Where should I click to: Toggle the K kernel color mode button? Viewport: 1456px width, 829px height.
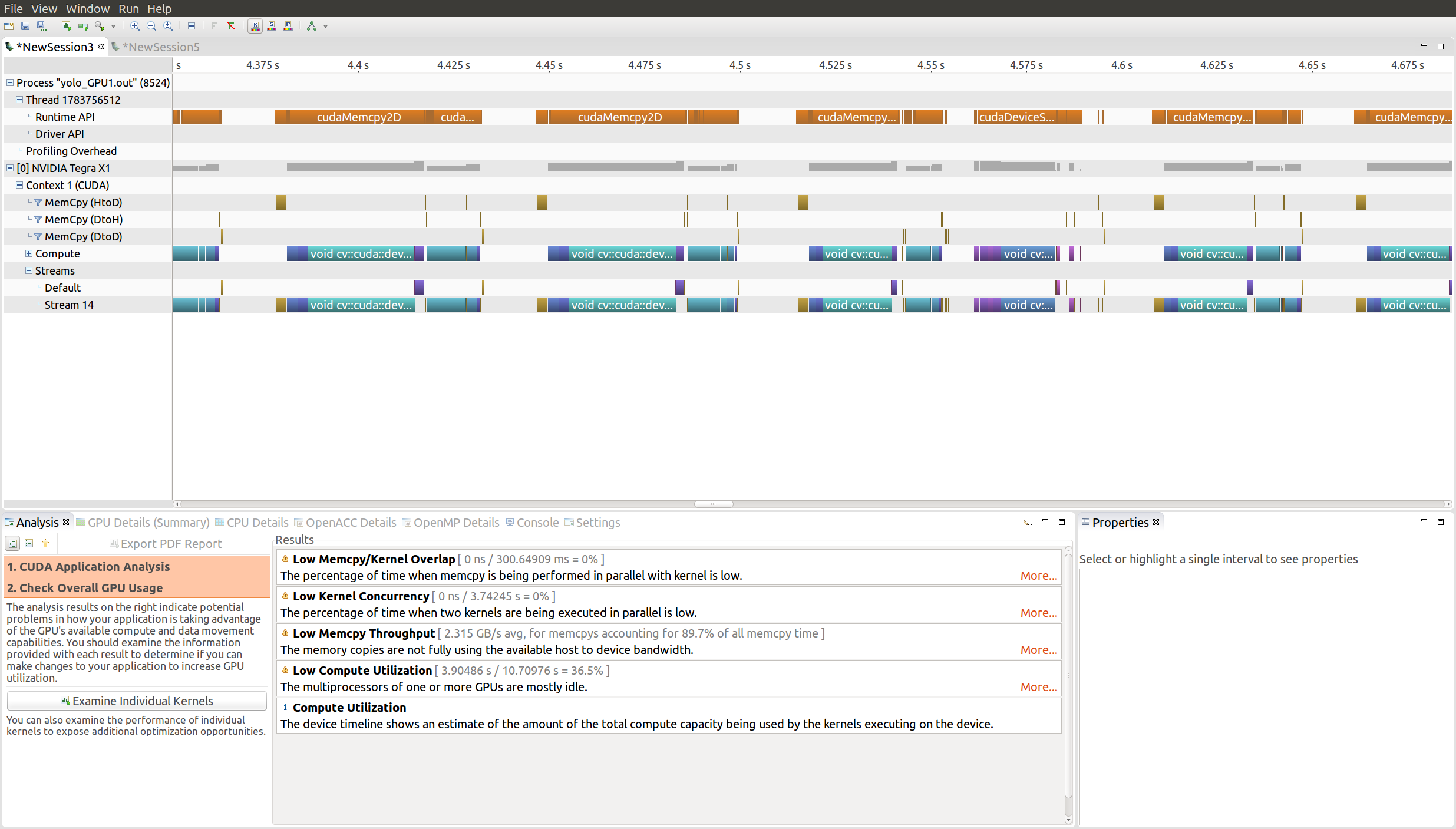tap(255, 26)
